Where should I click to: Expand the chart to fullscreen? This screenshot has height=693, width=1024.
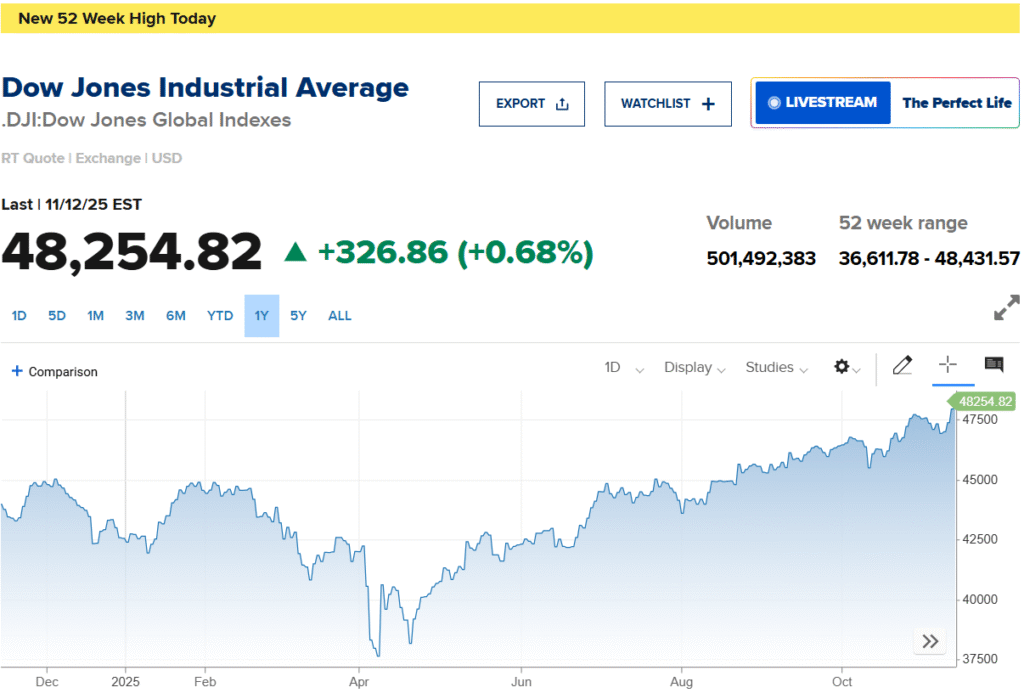click(1006, 308)
